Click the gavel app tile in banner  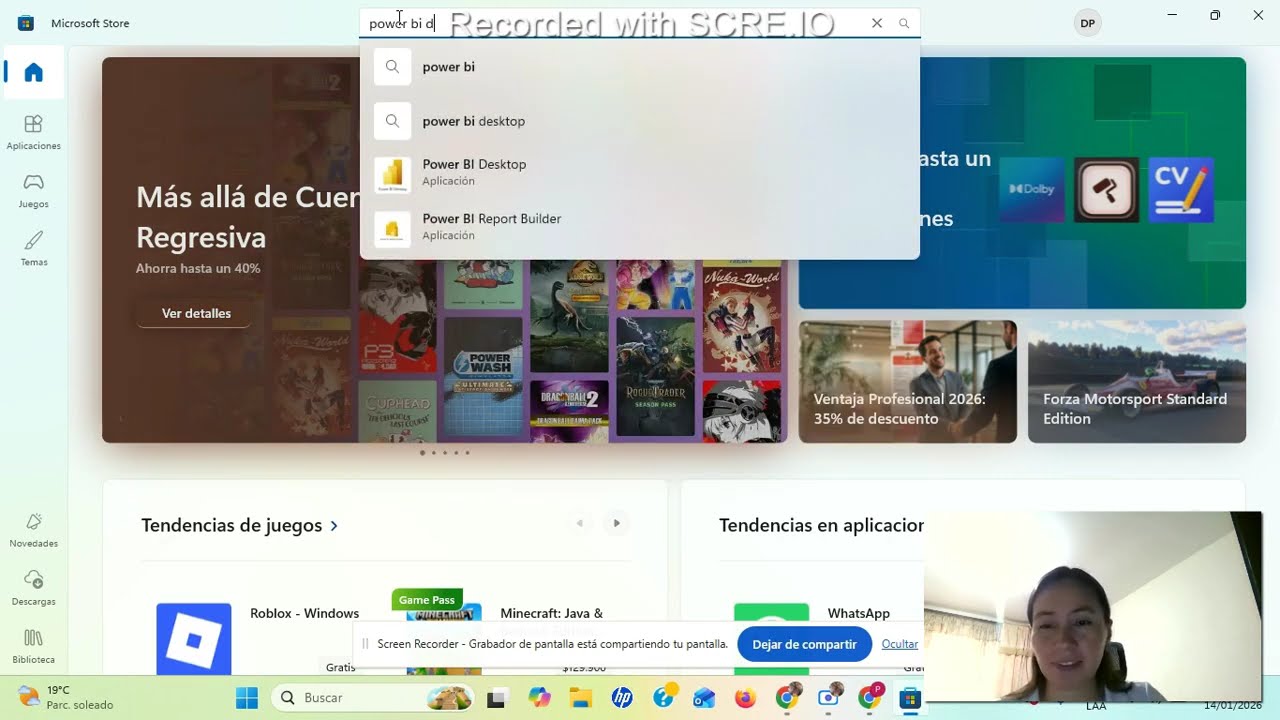[x=1107, y=189]
